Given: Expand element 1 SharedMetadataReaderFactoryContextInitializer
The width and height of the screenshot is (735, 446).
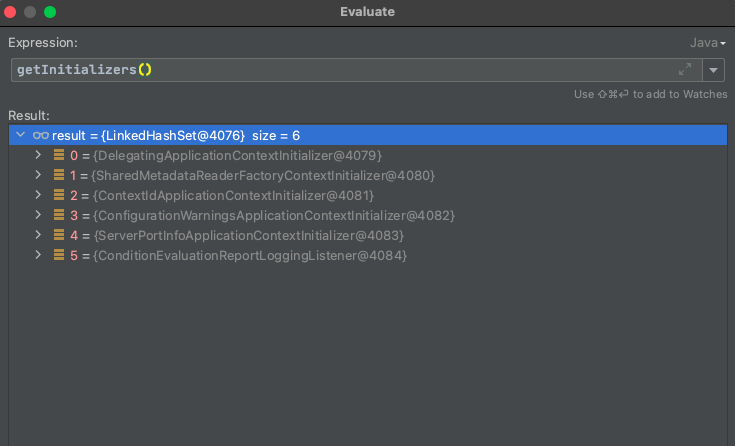Looking at the screenshot, I should point(38,175).
